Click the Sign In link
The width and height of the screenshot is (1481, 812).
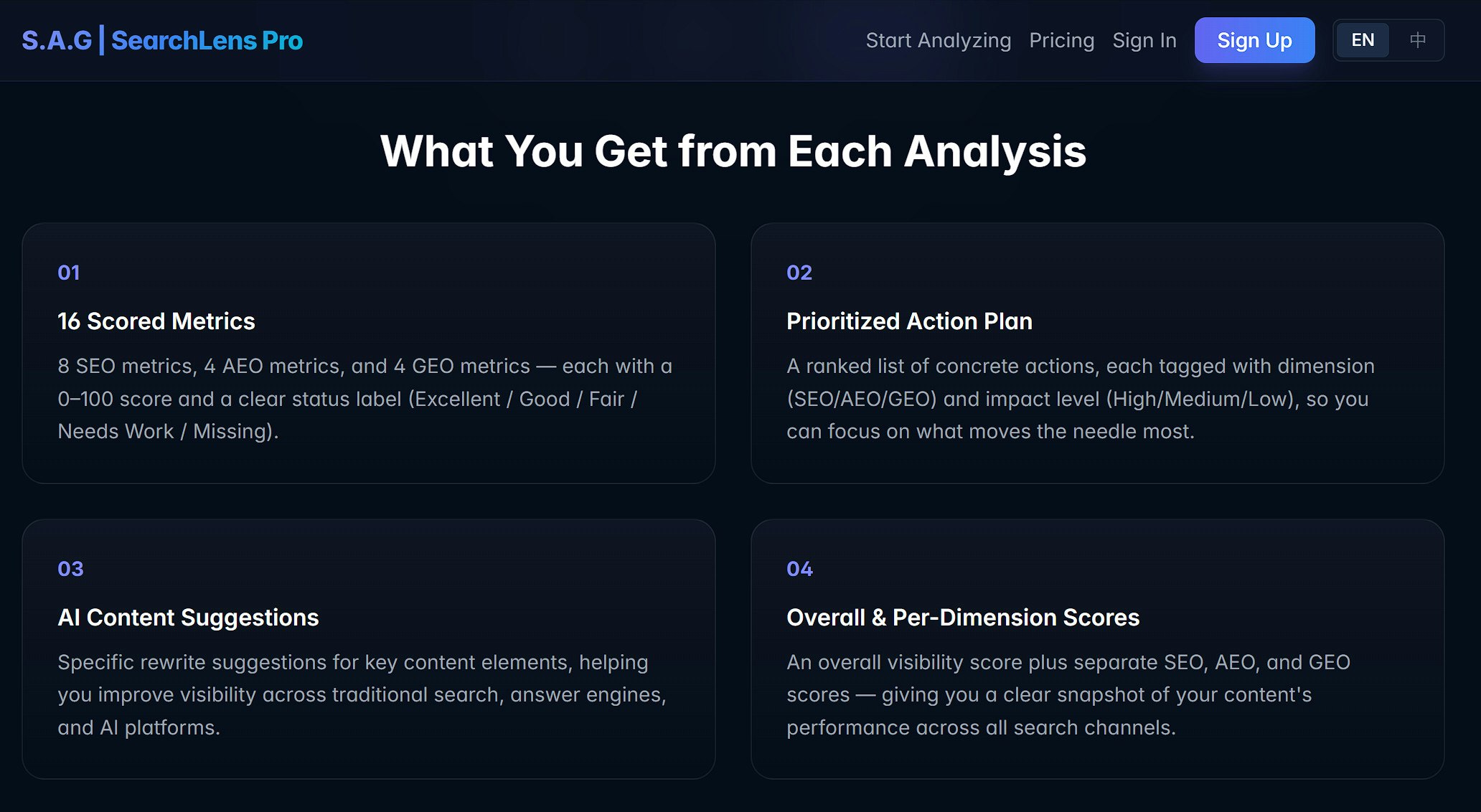click(x=1144, y=41)
